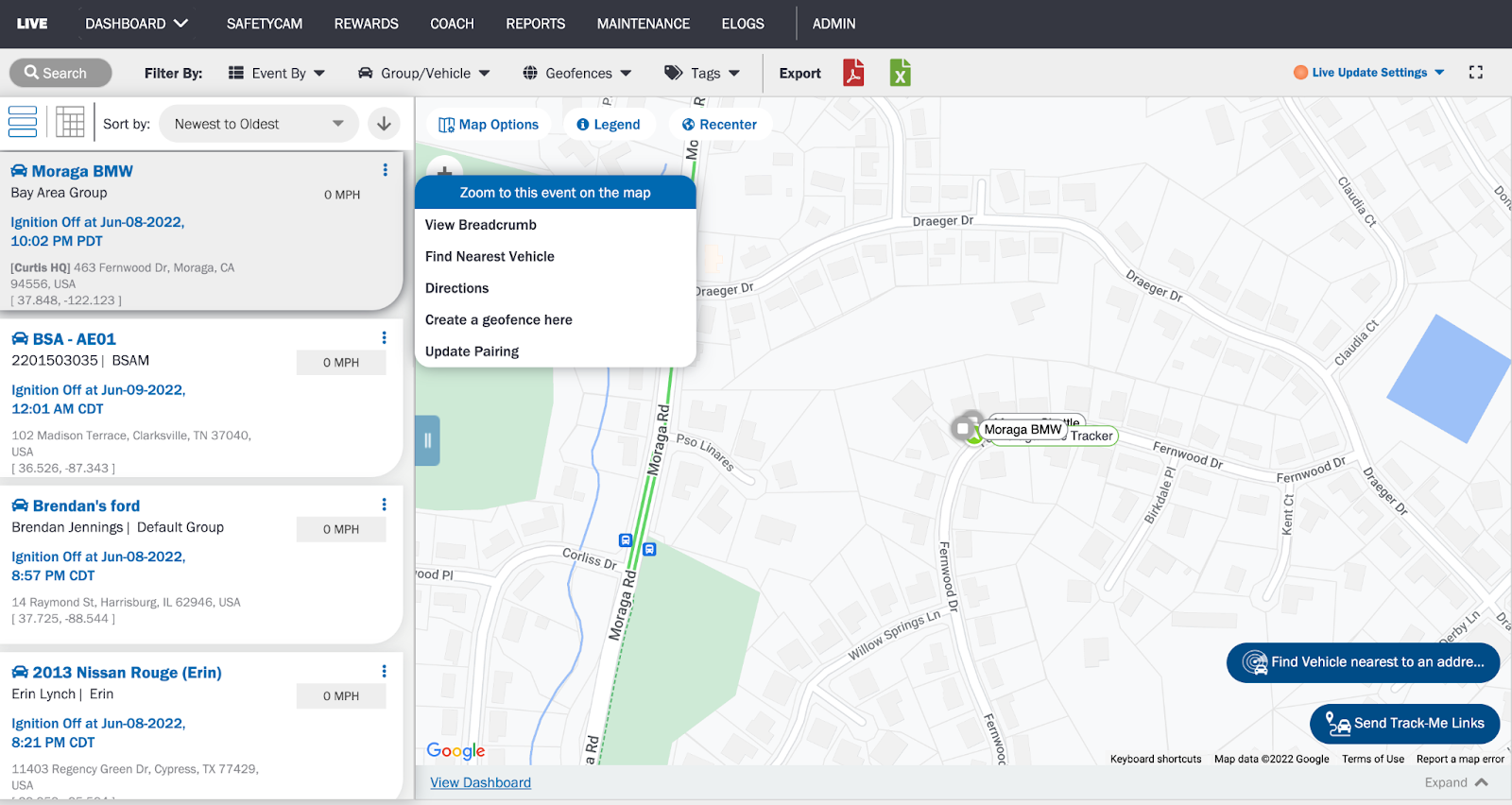Open the BSA - AE01 vehicle title
Image resolution: width=1512 pixels, height=805 pixels.
coord(75,339)
